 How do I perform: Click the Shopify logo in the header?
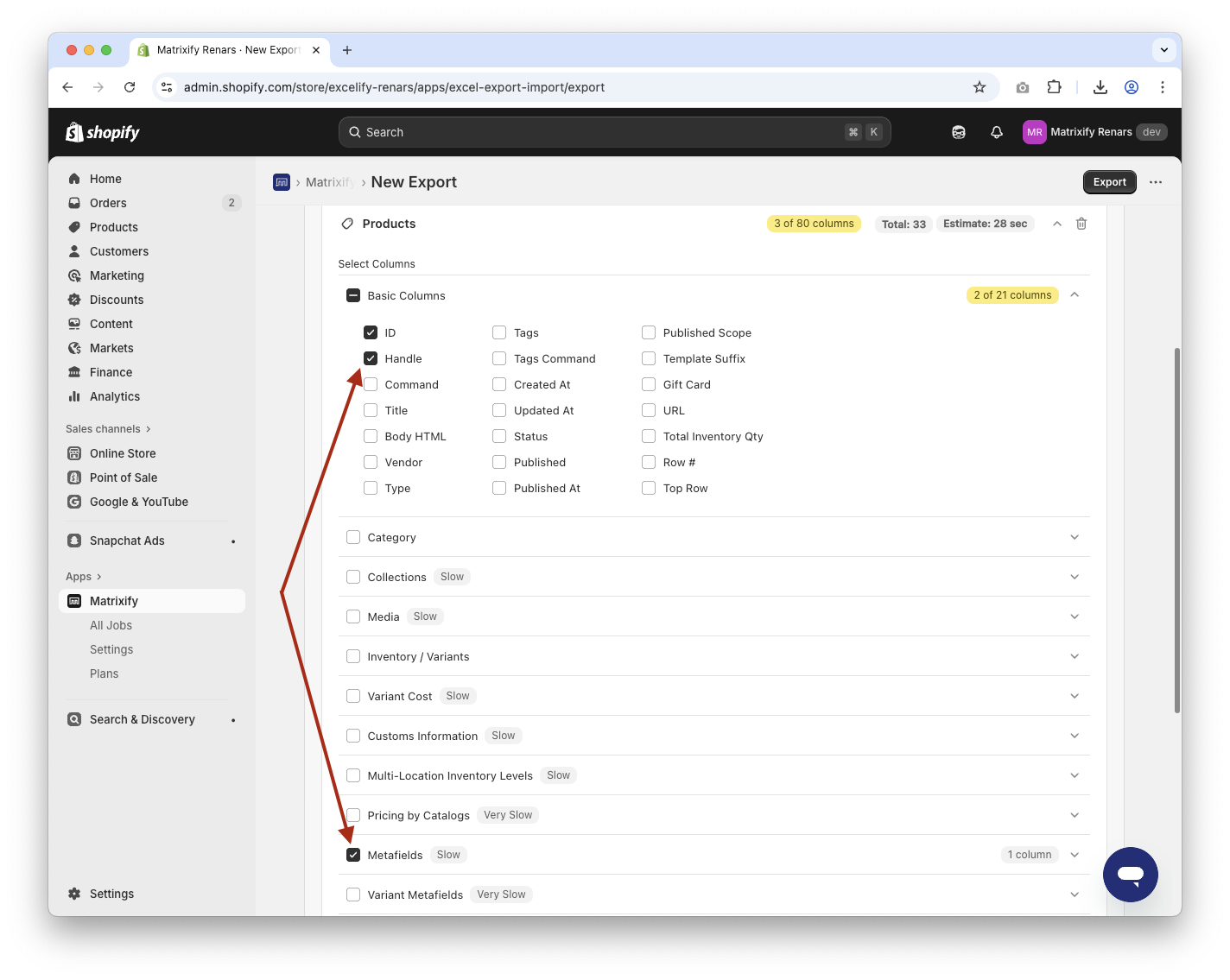[x=103, y=132]
